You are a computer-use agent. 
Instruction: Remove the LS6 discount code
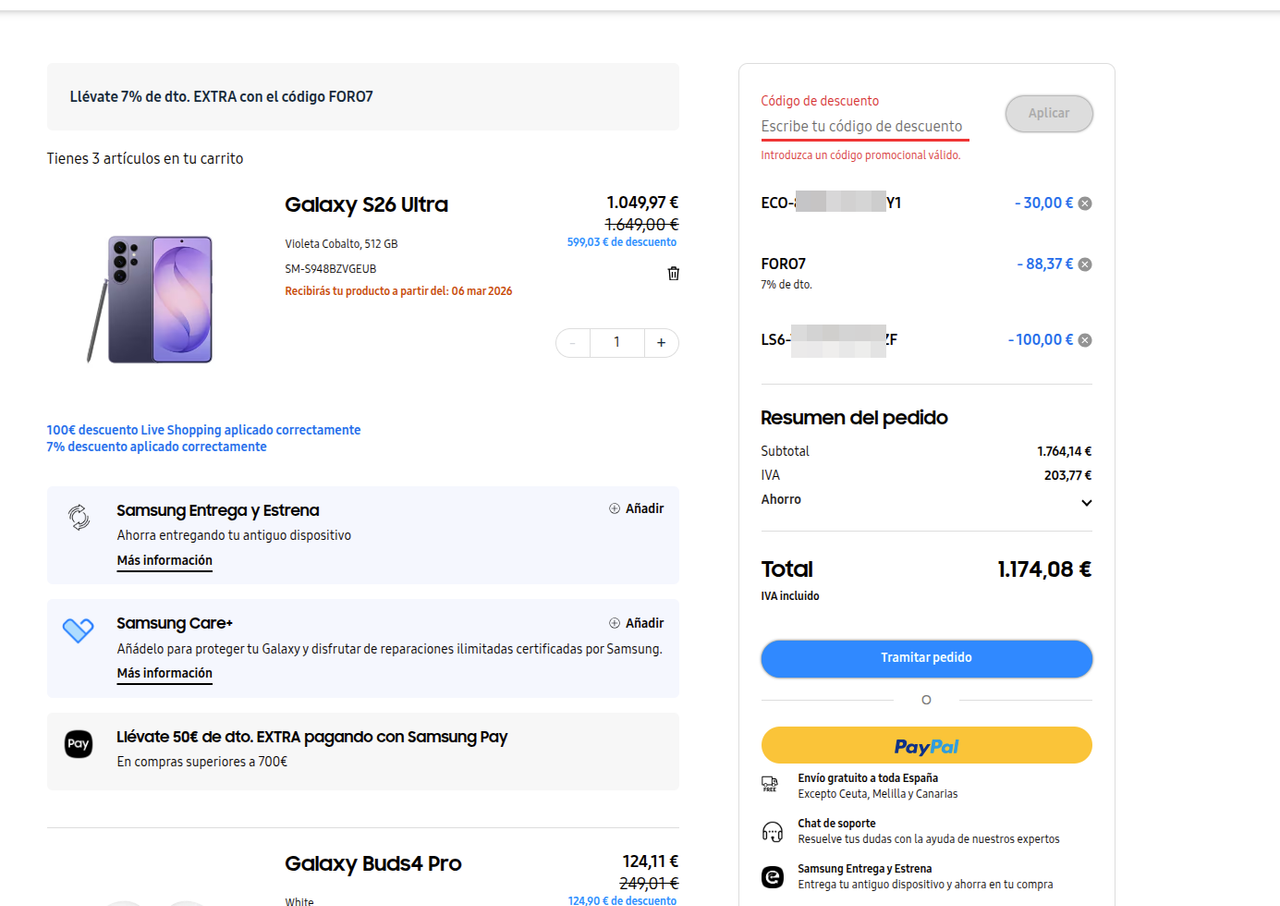click(x=1085, y=340)
